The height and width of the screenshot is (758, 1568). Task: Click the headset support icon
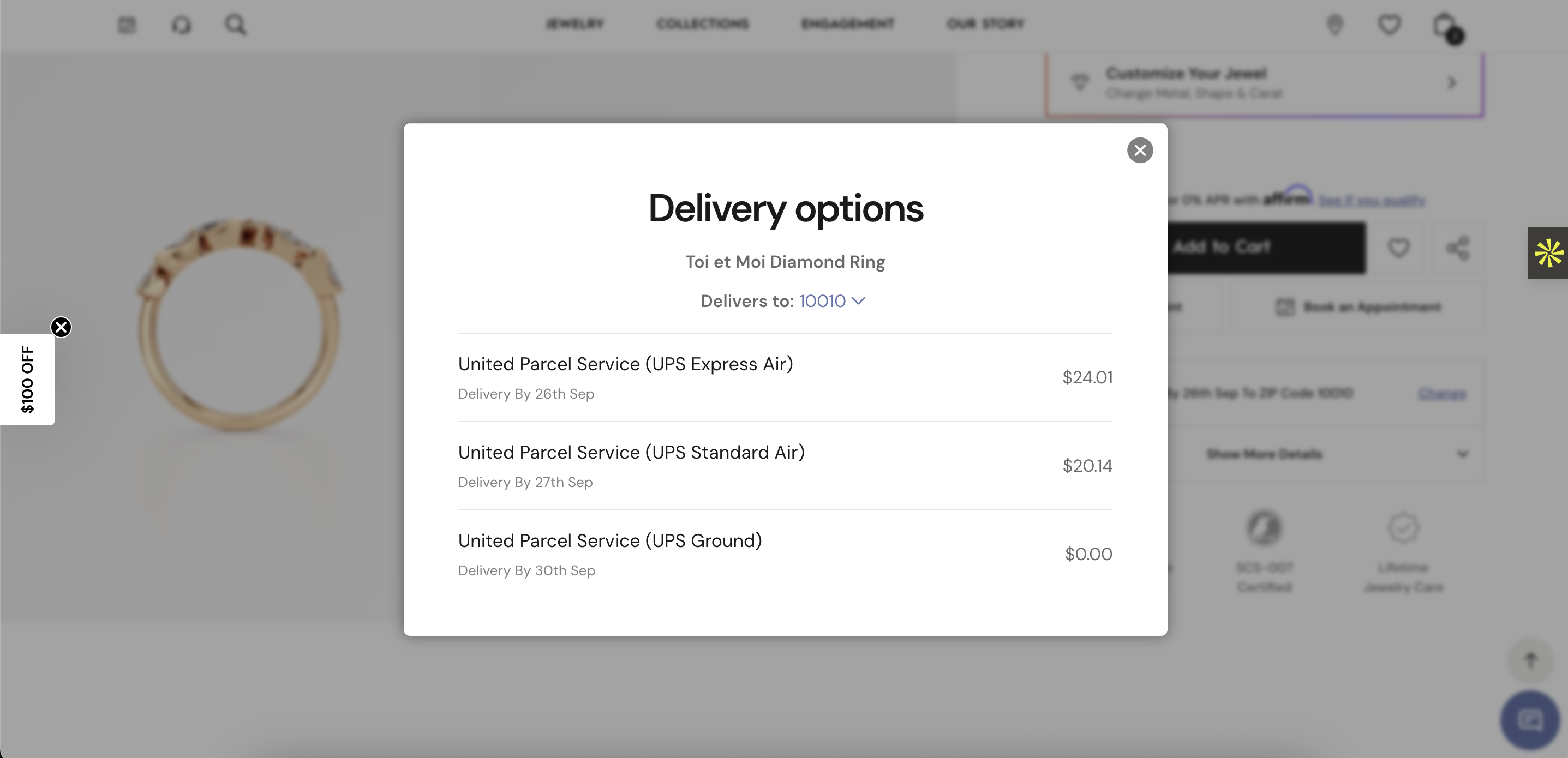(181, 25)
